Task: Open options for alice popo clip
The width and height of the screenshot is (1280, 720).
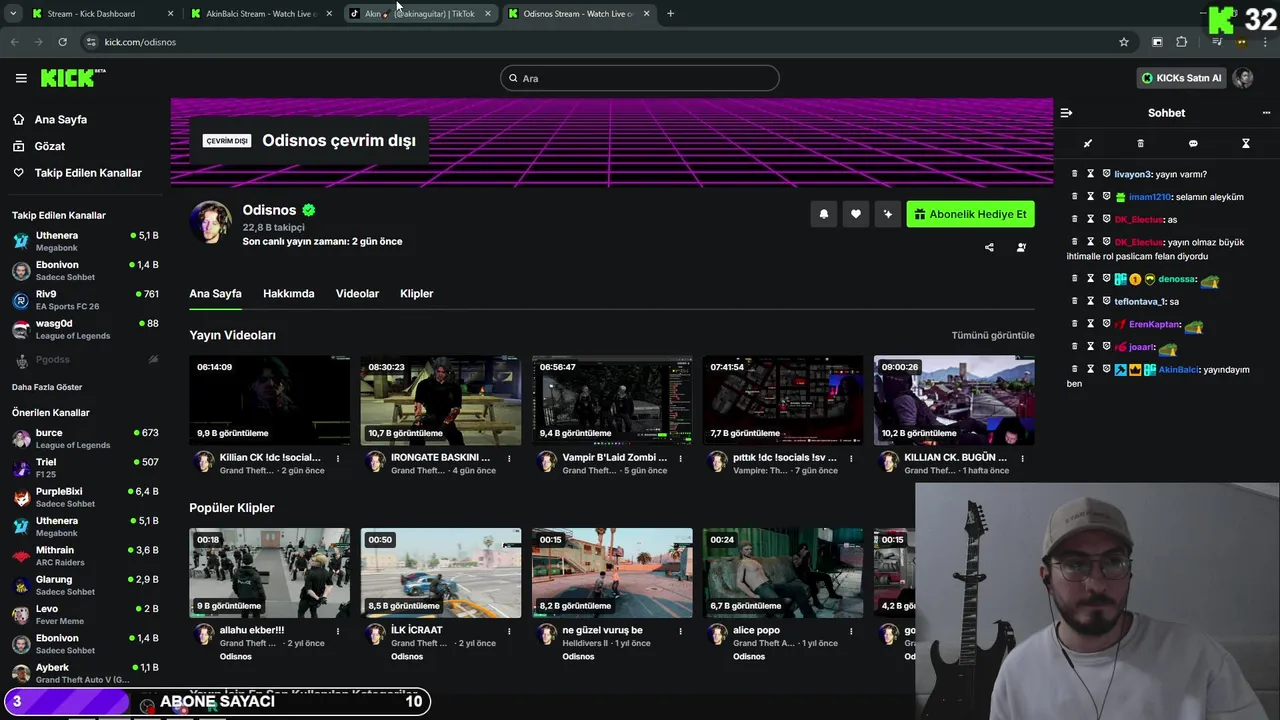Action: [x=851, y=631]
